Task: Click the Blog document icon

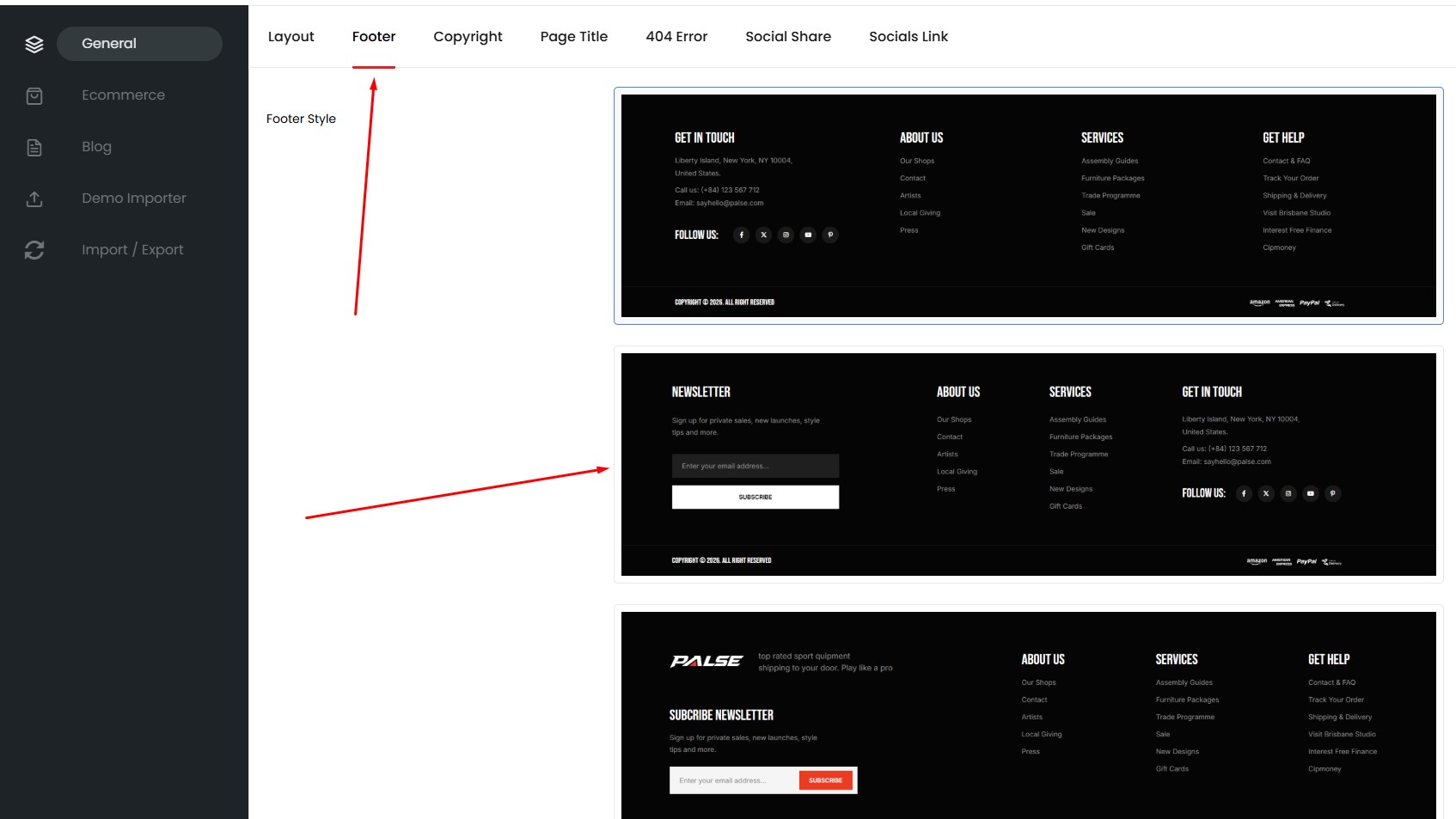Action: (x=34, y=147)
